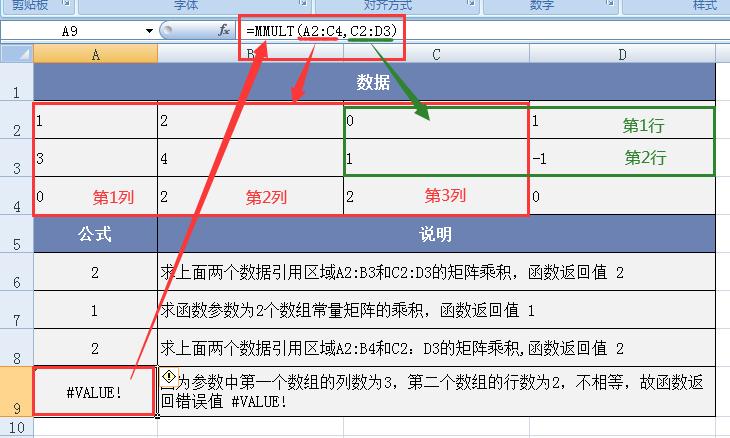
Task: Click cell D2 labeled 第1行
Action: [x=622, y=121]
